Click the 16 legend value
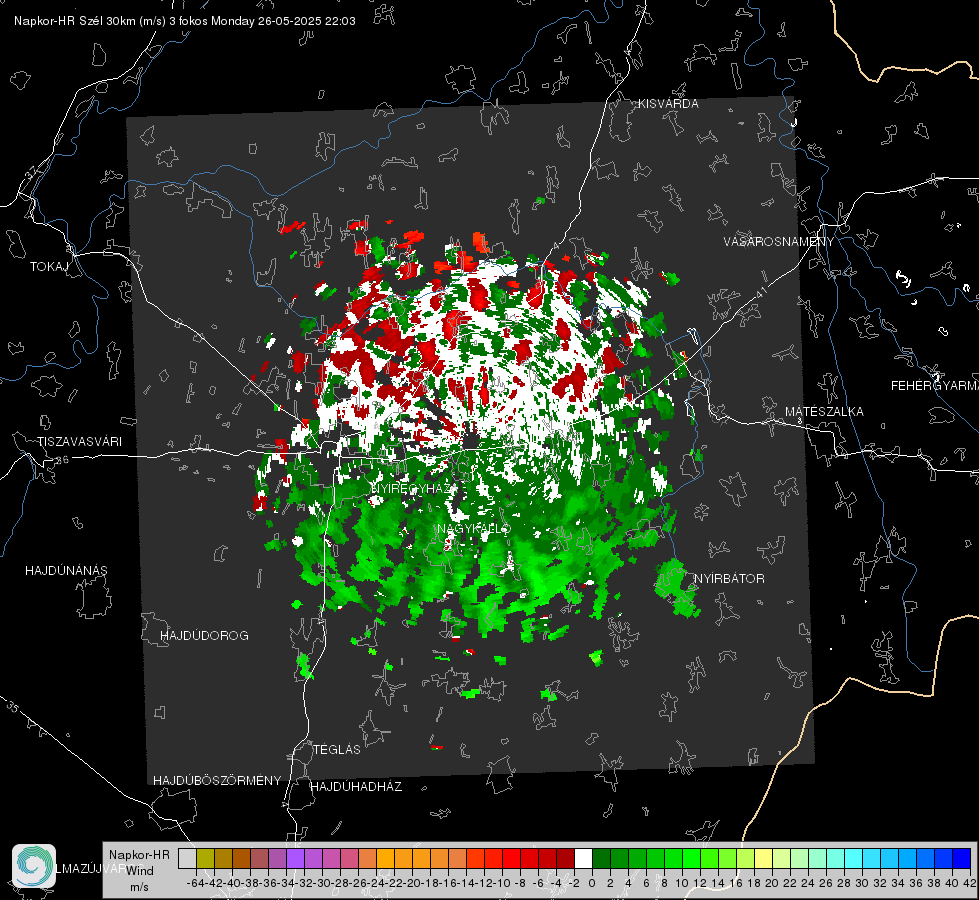The width and height of the screenshot is (979, 900). tap(736, 883)
